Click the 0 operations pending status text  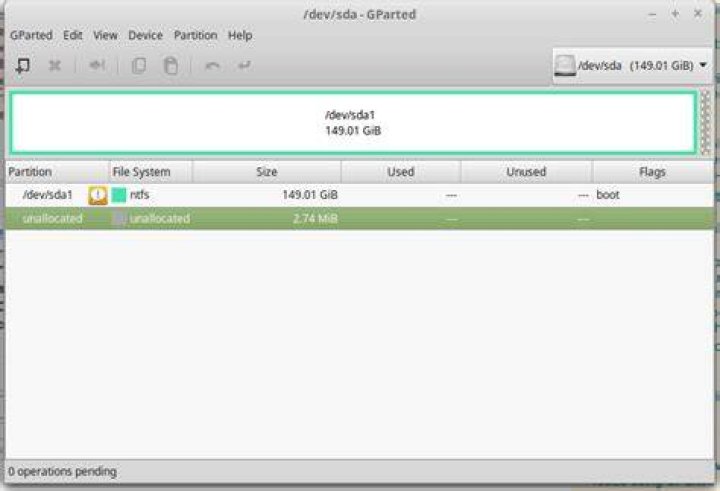pos(62,472)
